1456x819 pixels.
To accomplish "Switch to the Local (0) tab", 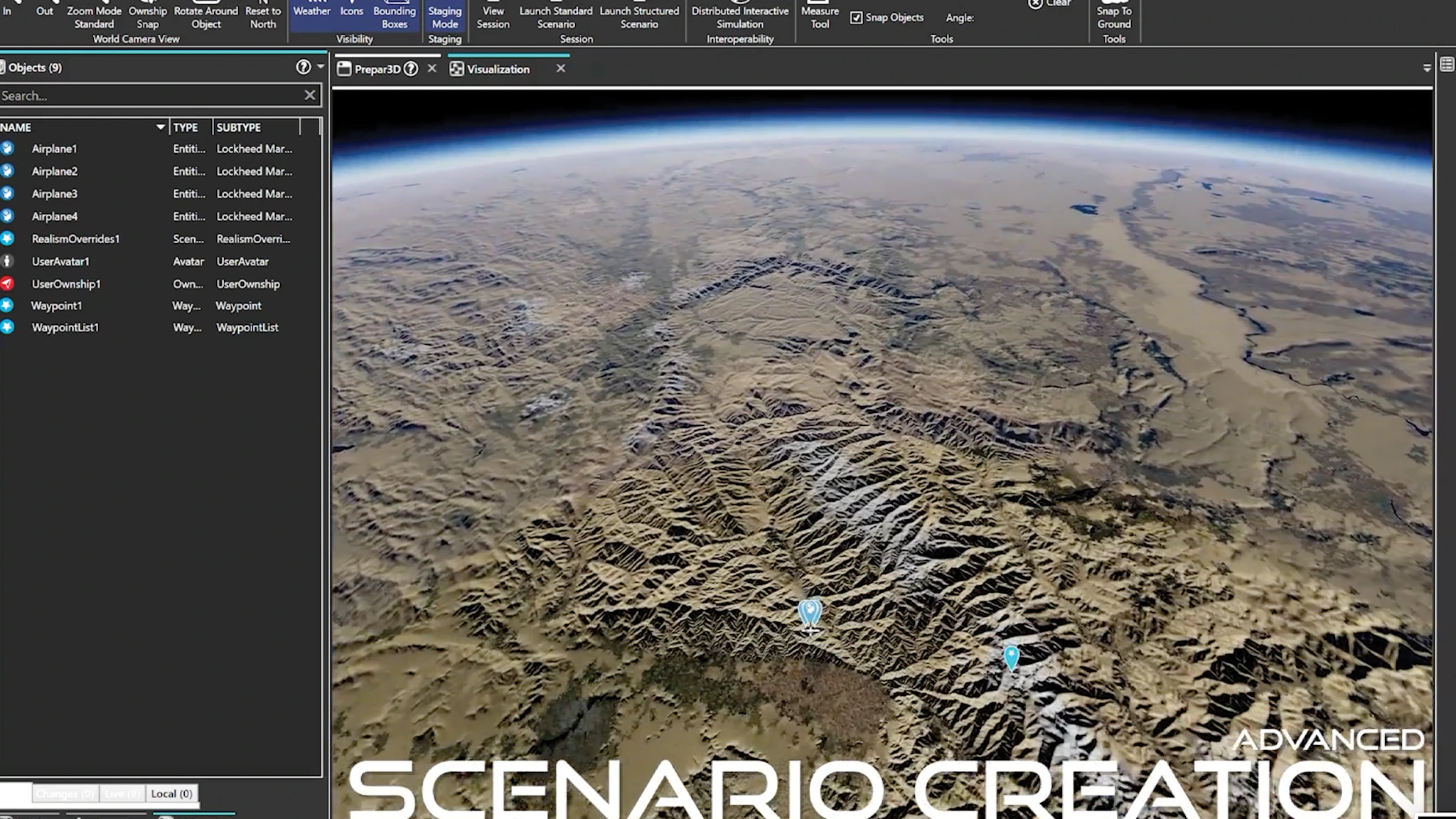I will pyautogui.click(x=171, y=793).
